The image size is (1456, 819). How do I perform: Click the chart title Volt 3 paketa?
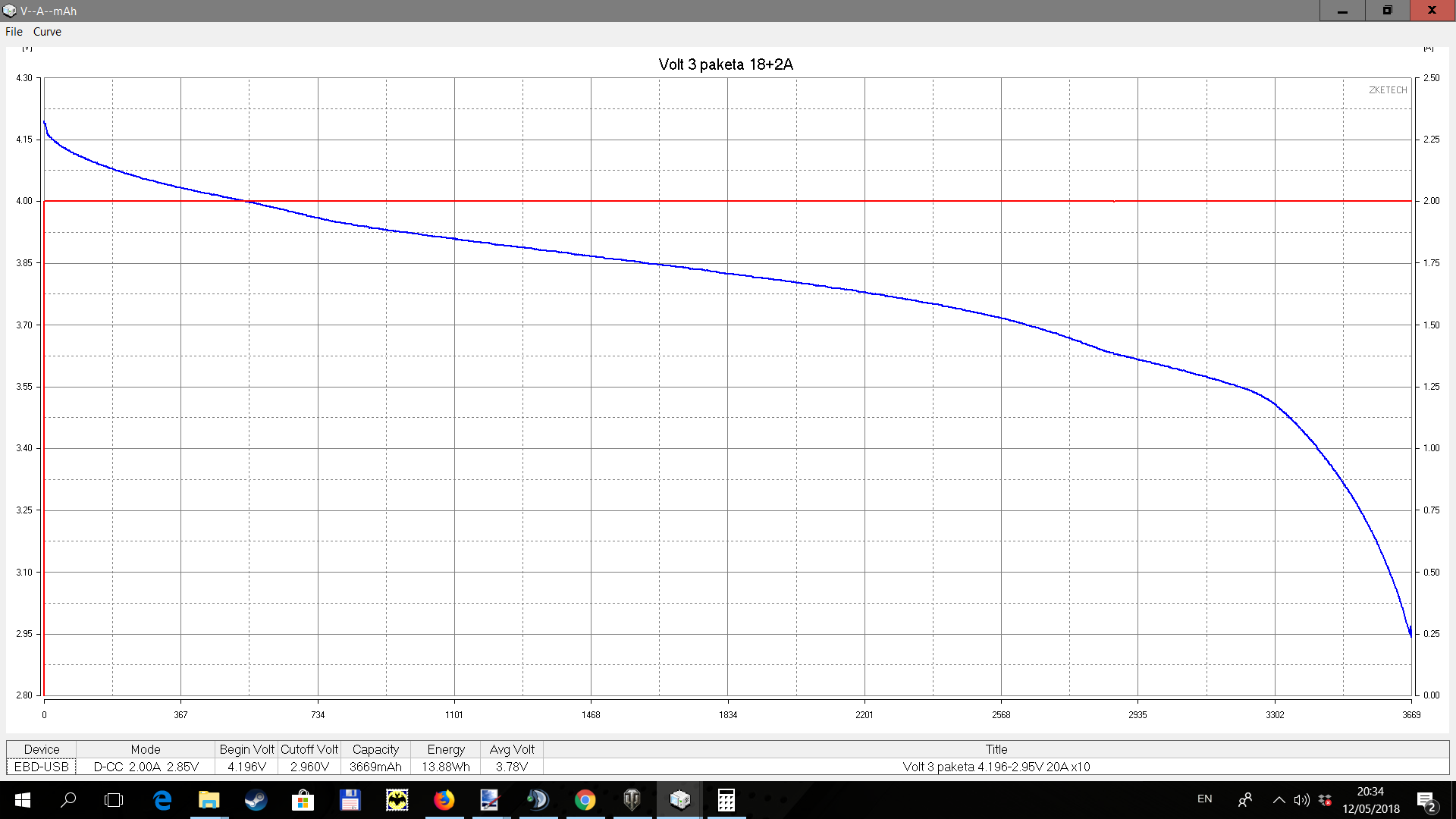click(x=726, y=64)
